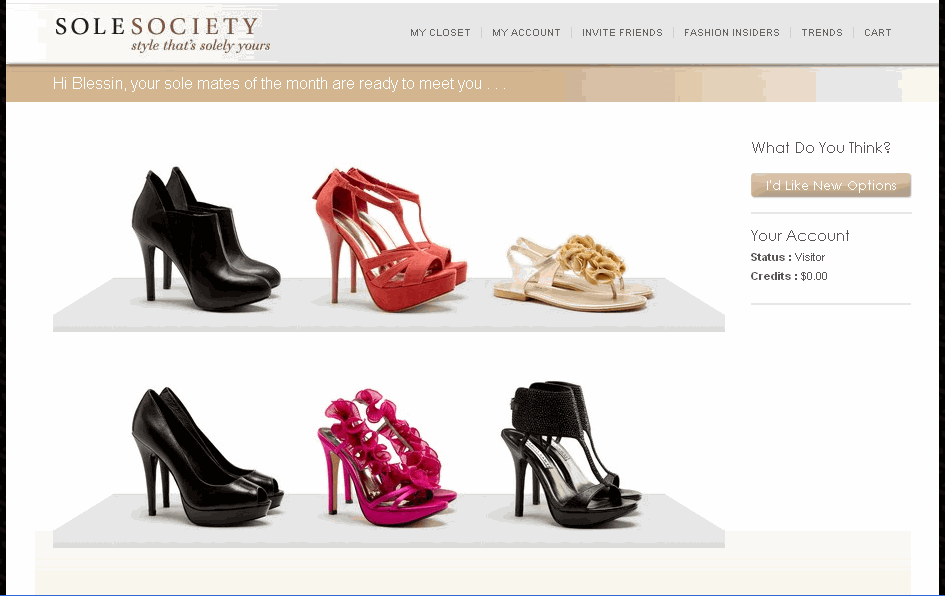View the shopping Cart
This screenshot has height=596, width=945.
pyautogui.click(x=878, y=33)
